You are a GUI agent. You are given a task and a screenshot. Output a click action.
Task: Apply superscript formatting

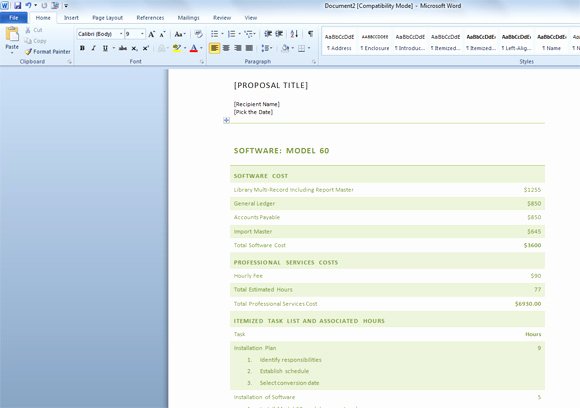(146, 48)
